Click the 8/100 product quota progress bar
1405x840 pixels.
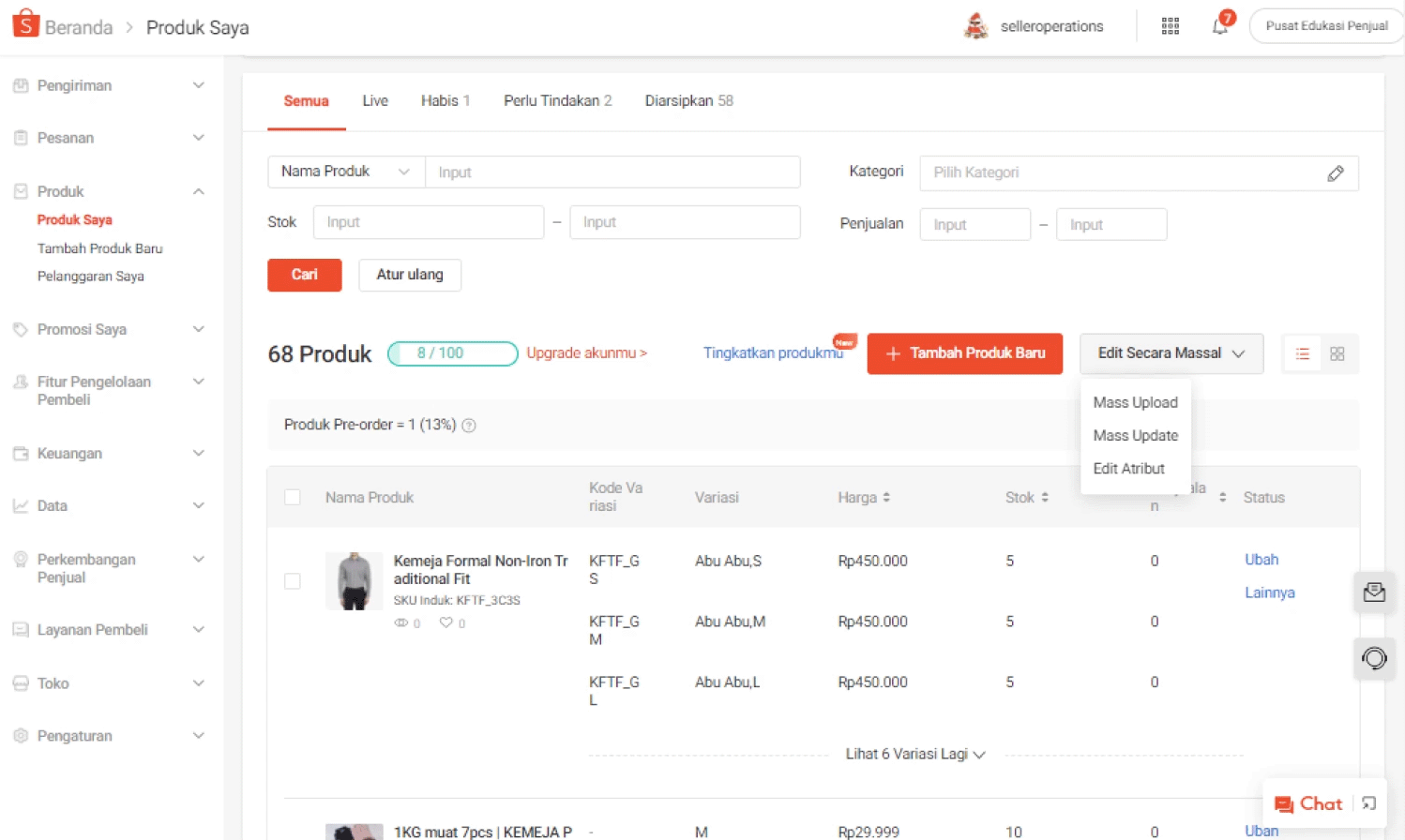[452, 353]
